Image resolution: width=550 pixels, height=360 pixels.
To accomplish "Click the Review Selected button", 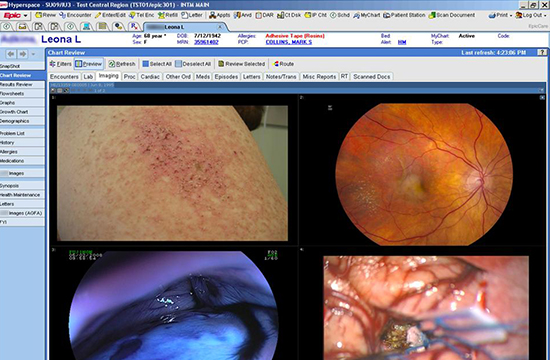I will point(241,64).
